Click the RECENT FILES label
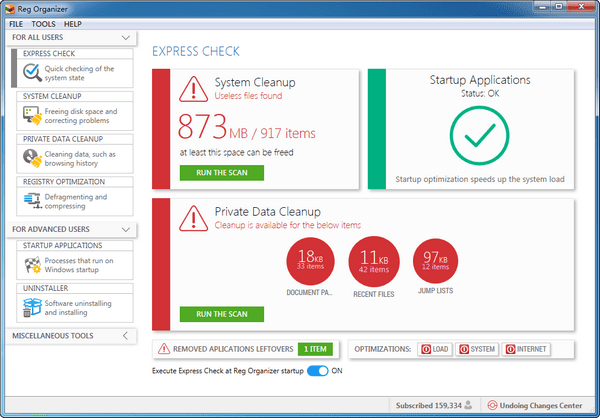The width and height of the screenshot is (600, 418). point(374,294)
